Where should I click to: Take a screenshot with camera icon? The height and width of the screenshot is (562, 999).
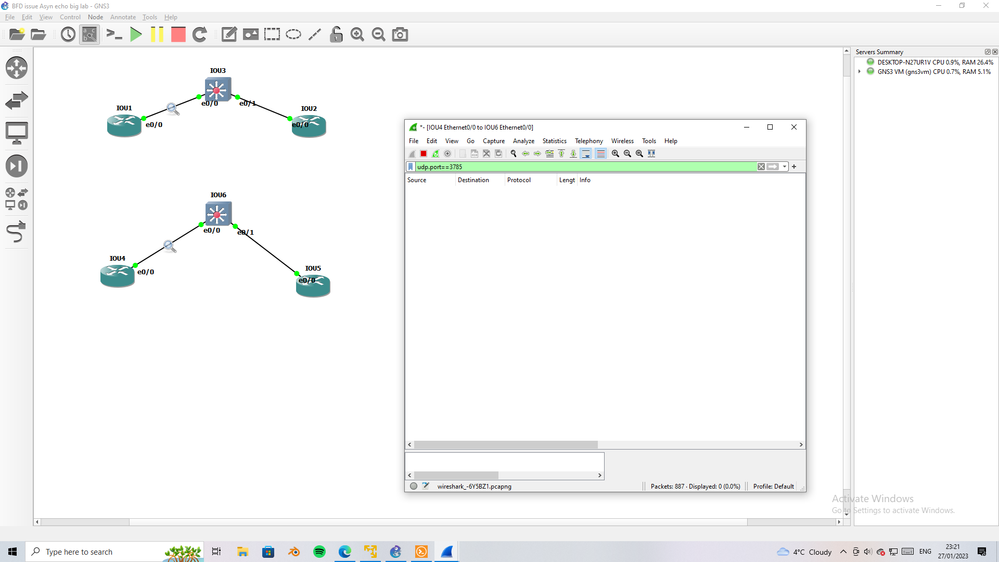(x=400, y=34)
